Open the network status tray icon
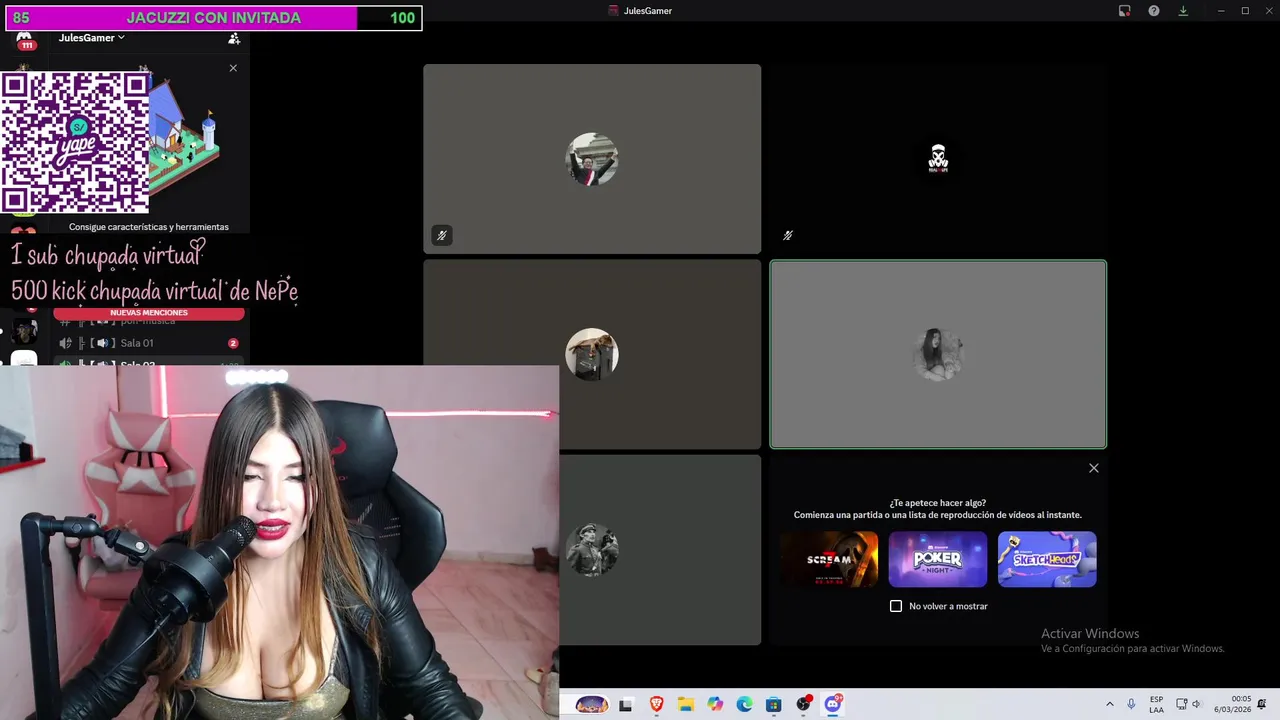Image resolution: width=1280 pixels, height=720 pixels. coord(1181,705)
